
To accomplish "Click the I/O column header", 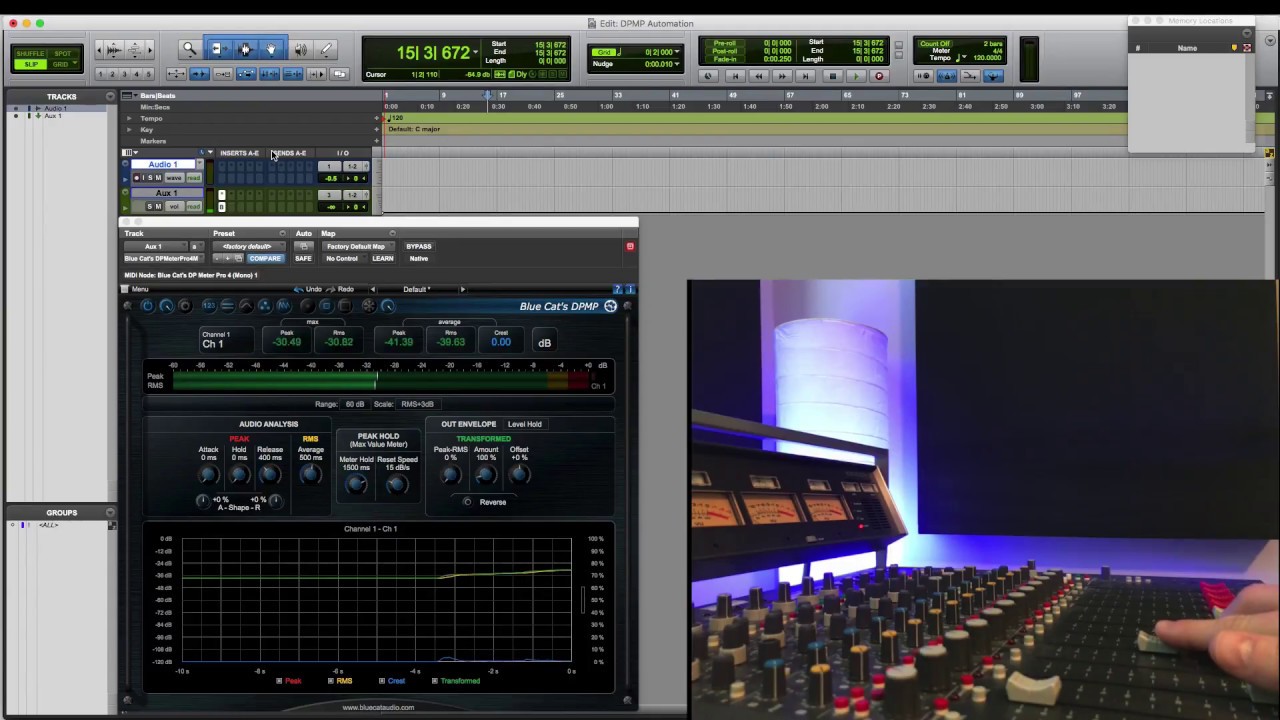I will coord(343,153).
